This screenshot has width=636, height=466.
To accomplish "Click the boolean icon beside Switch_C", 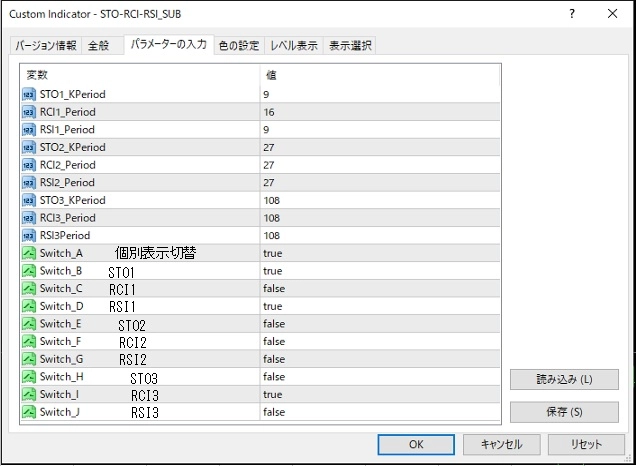I will (x=29, y=289).
